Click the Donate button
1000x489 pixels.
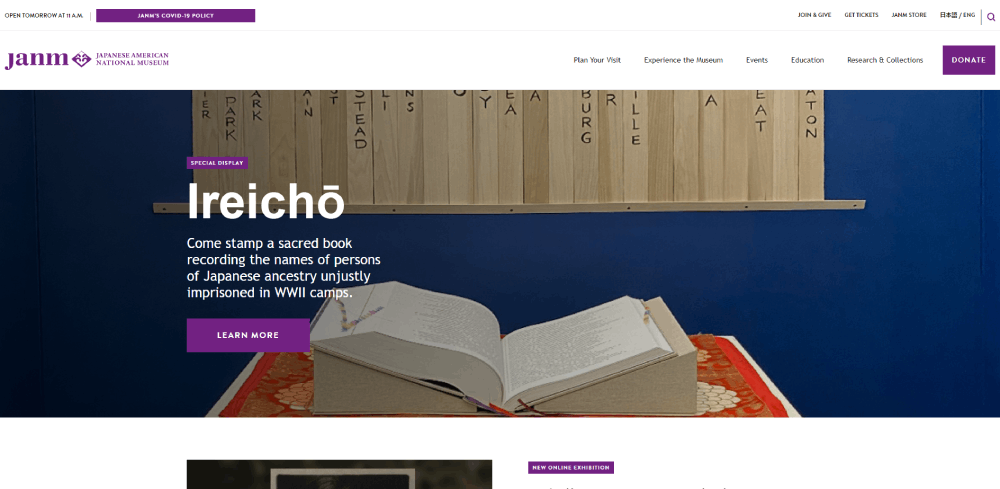pos(968,60)
